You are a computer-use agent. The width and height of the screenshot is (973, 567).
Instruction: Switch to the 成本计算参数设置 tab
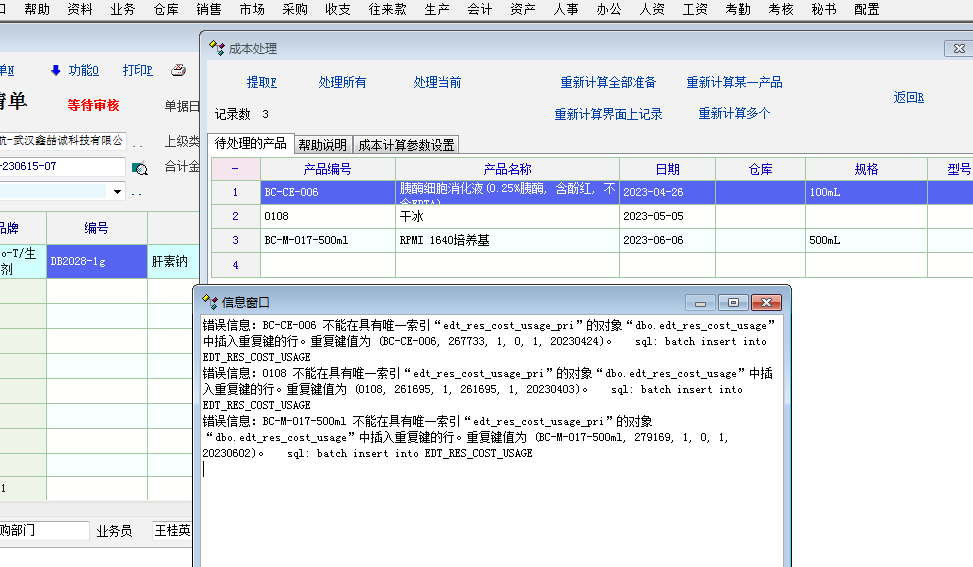tap(407, 145)
